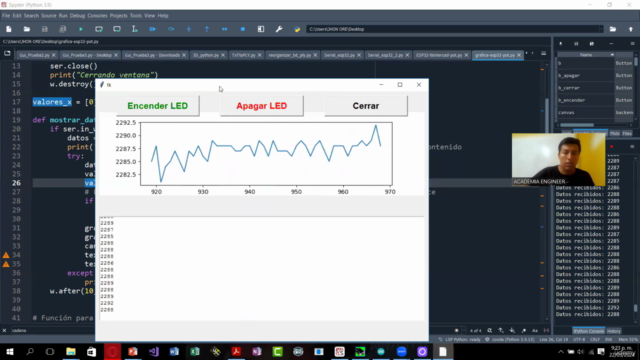
Task: Open Excel from the Windows taskbar
Action: pyautogui.click(x=195, y=351)
